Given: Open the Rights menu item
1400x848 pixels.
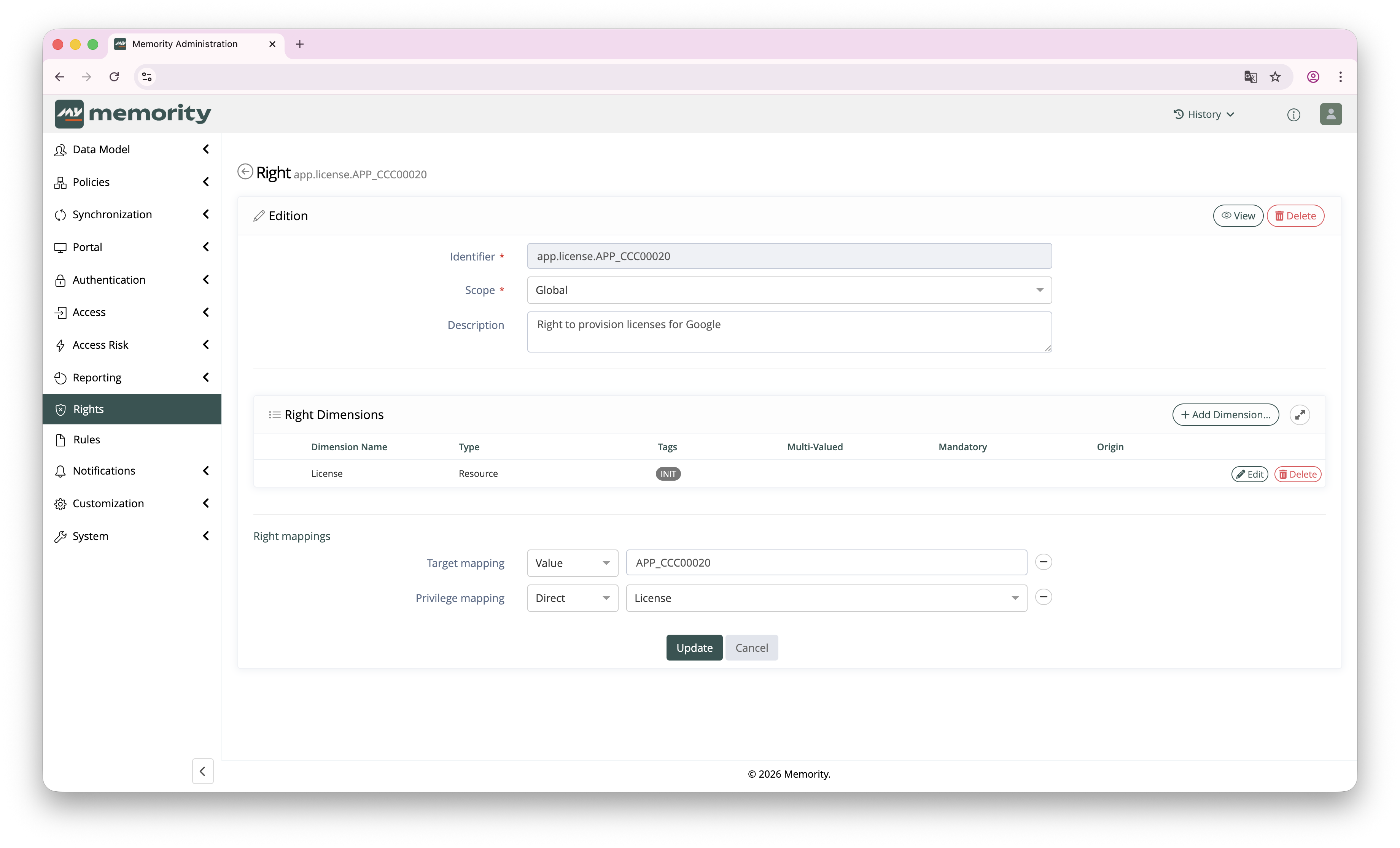Looking at the screenshot, I should click(132, 409).
